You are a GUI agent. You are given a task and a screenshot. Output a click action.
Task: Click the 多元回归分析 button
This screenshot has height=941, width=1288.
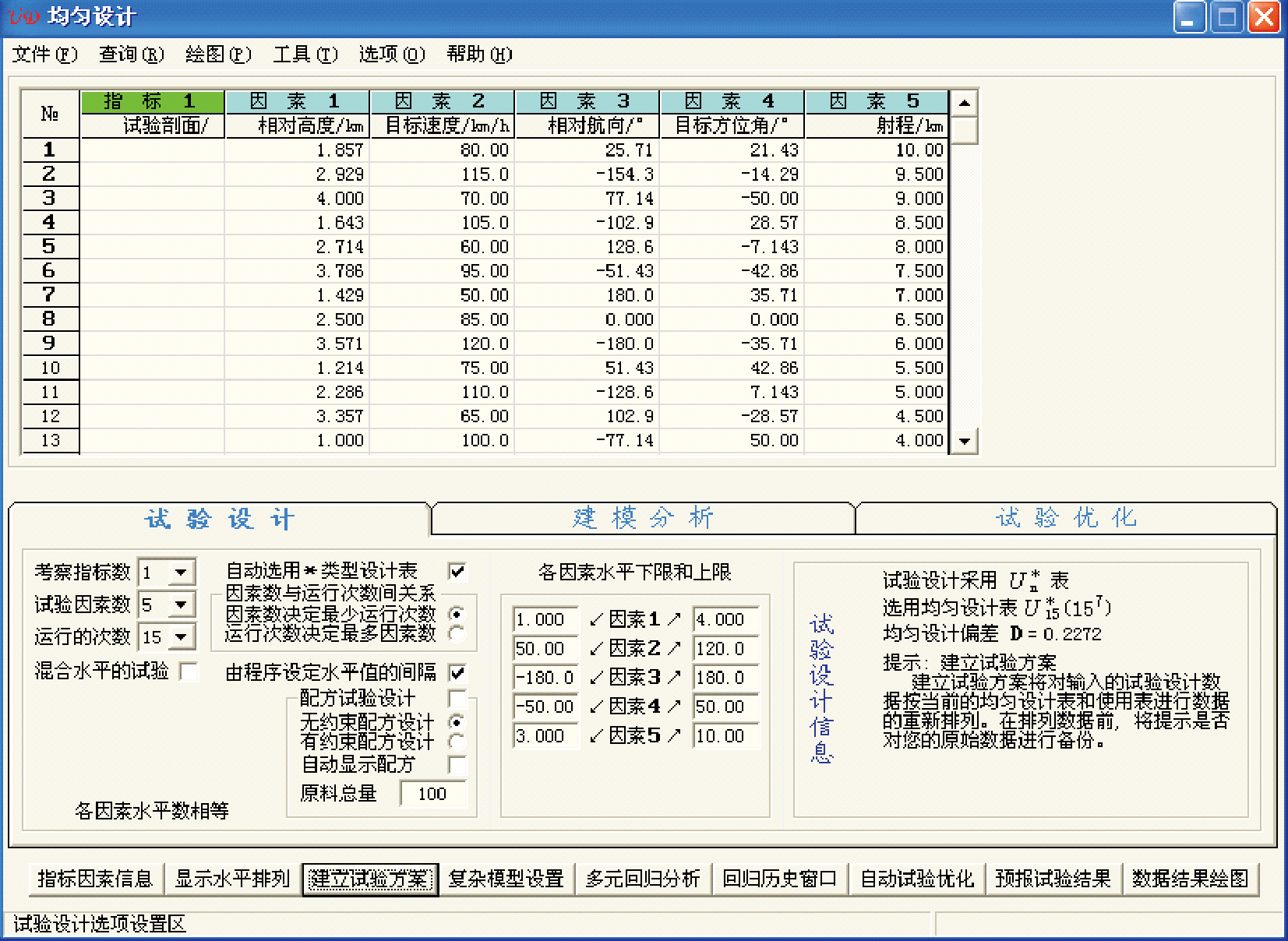[643, 879]
